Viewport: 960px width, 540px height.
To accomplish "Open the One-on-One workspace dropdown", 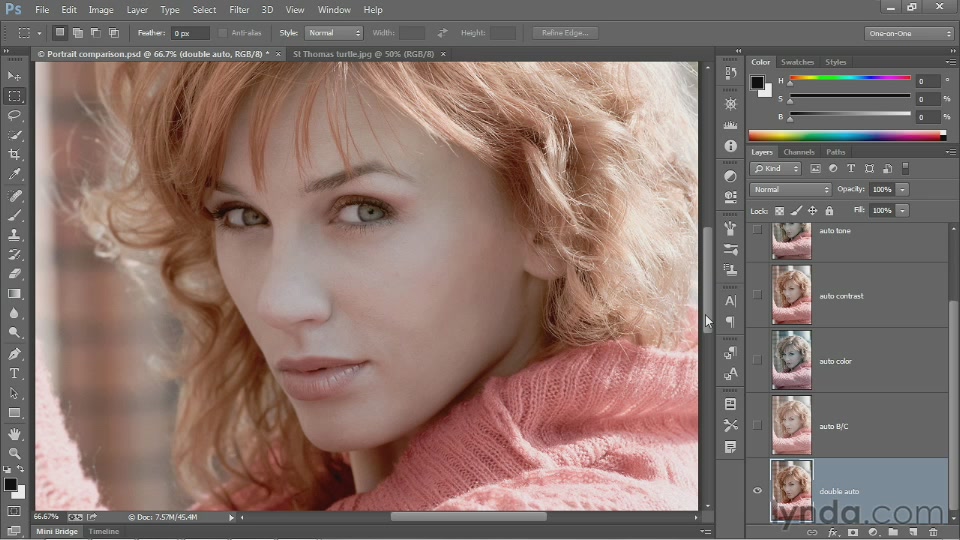I will (x=909, y=33).
